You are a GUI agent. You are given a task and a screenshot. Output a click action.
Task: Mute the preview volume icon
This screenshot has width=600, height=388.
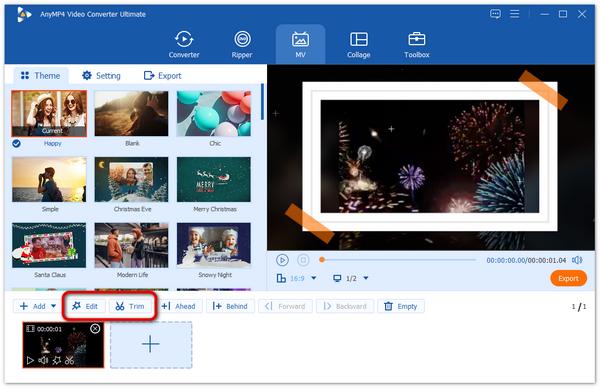[x=577, y=260]
